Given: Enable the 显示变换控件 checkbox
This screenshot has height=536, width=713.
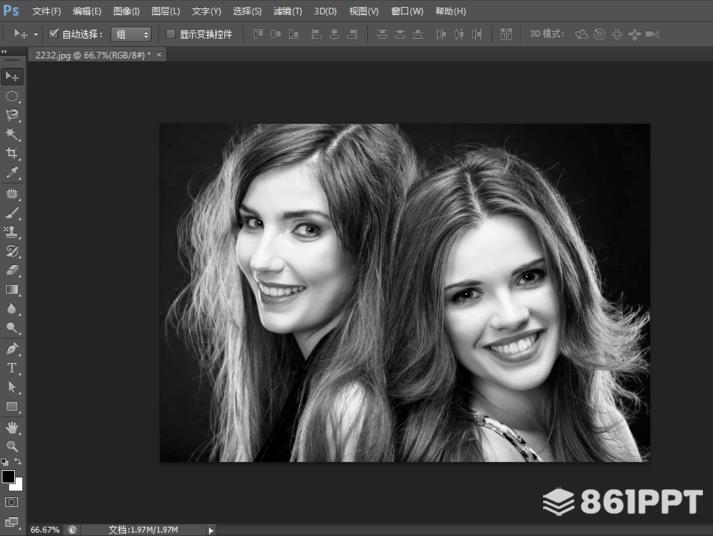Looking at the screenshot, I should click(170, 34).
